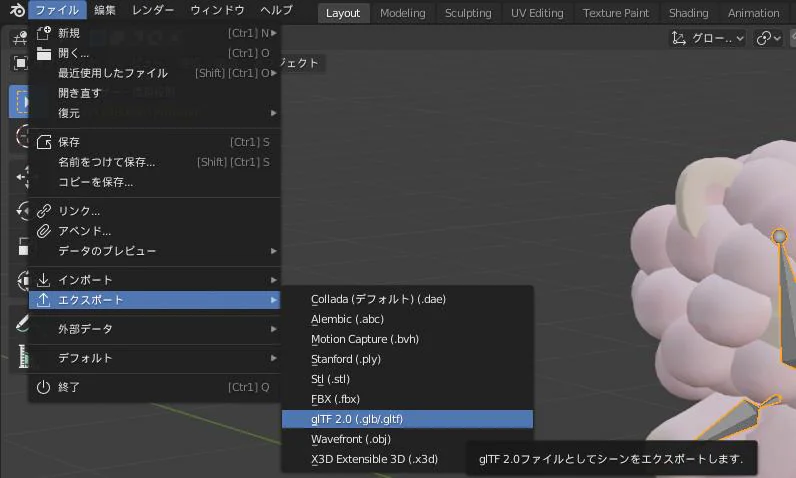Switch to the Shading workspace tab
This screenshot has height=478, width=796.
pyautogui.click(x=688, y=13)
